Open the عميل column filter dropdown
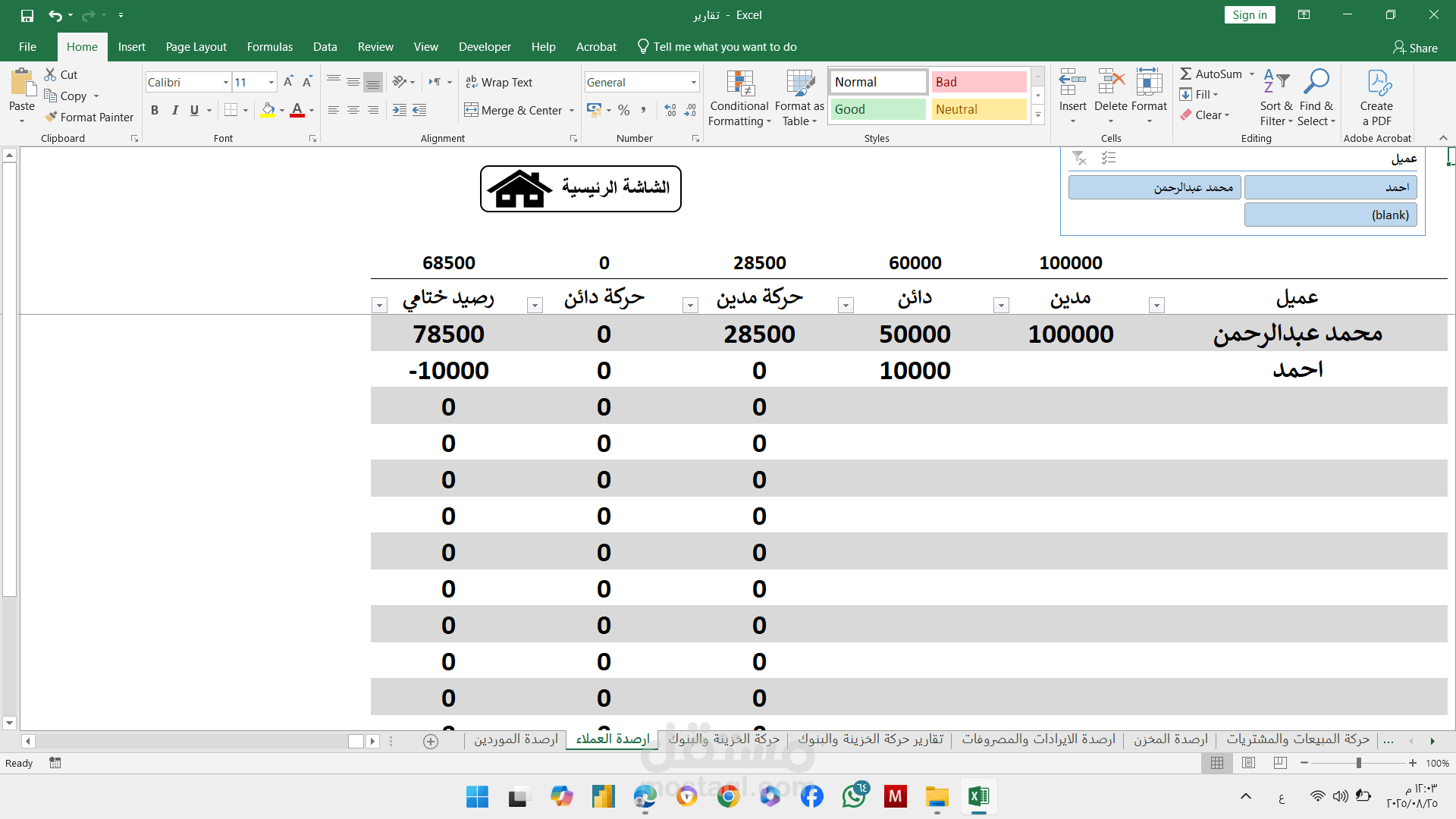 pos(1156,306)
